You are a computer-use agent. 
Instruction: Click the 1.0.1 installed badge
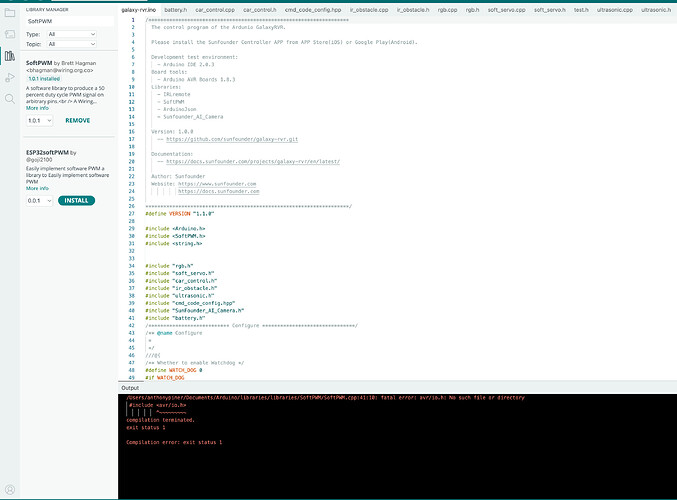pyautogui.click(x=44, y=79)
